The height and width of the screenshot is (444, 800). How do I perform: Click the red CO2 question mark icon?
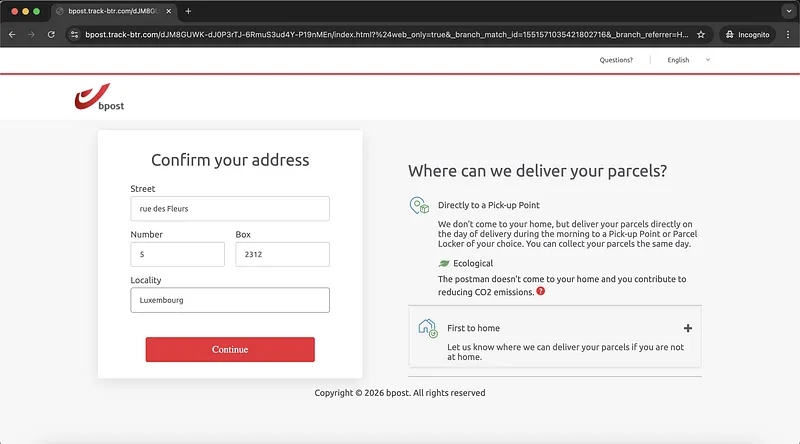point(541,291)
